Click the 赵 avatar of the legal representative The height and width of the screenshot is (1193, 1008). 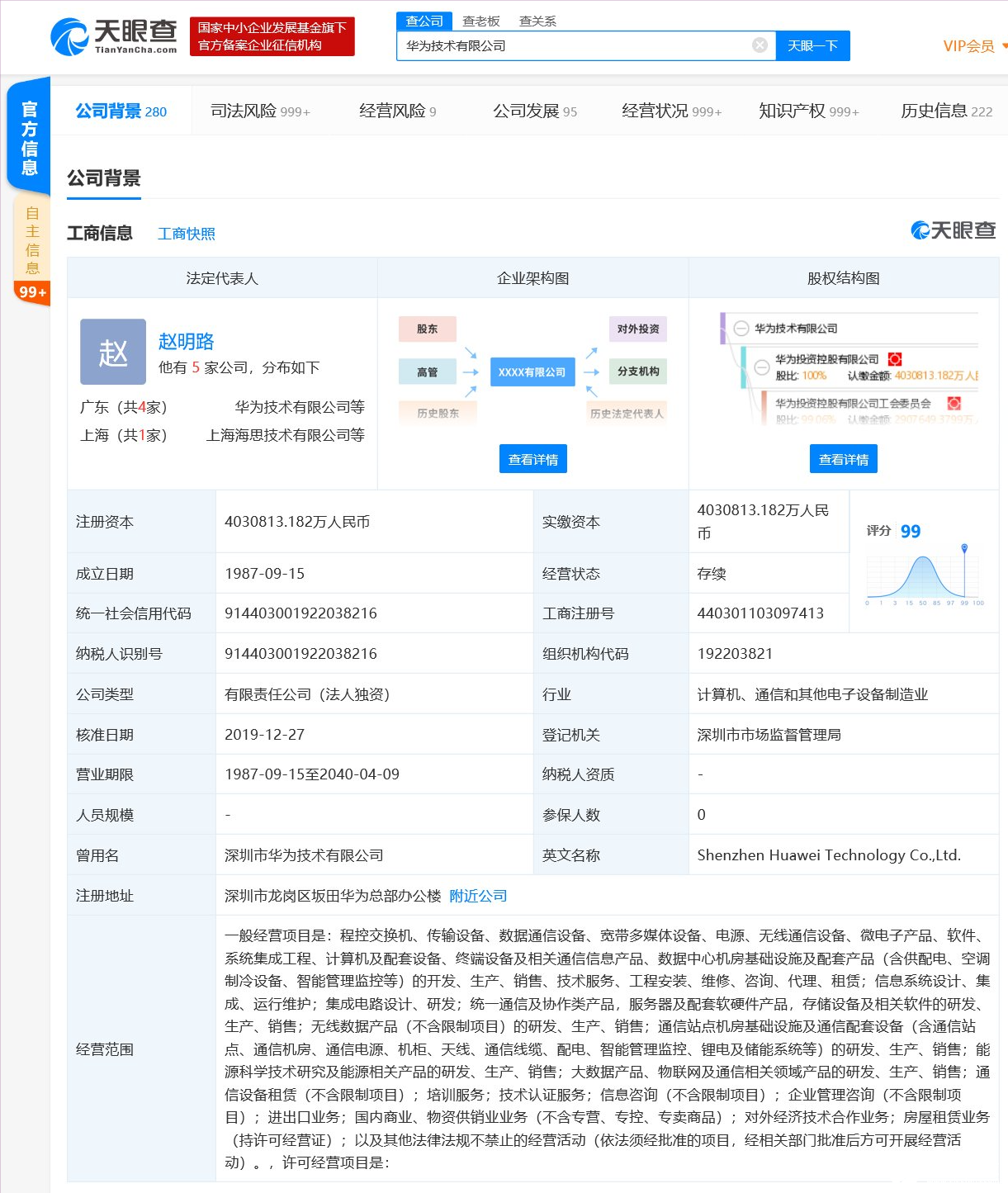(113, 352)
